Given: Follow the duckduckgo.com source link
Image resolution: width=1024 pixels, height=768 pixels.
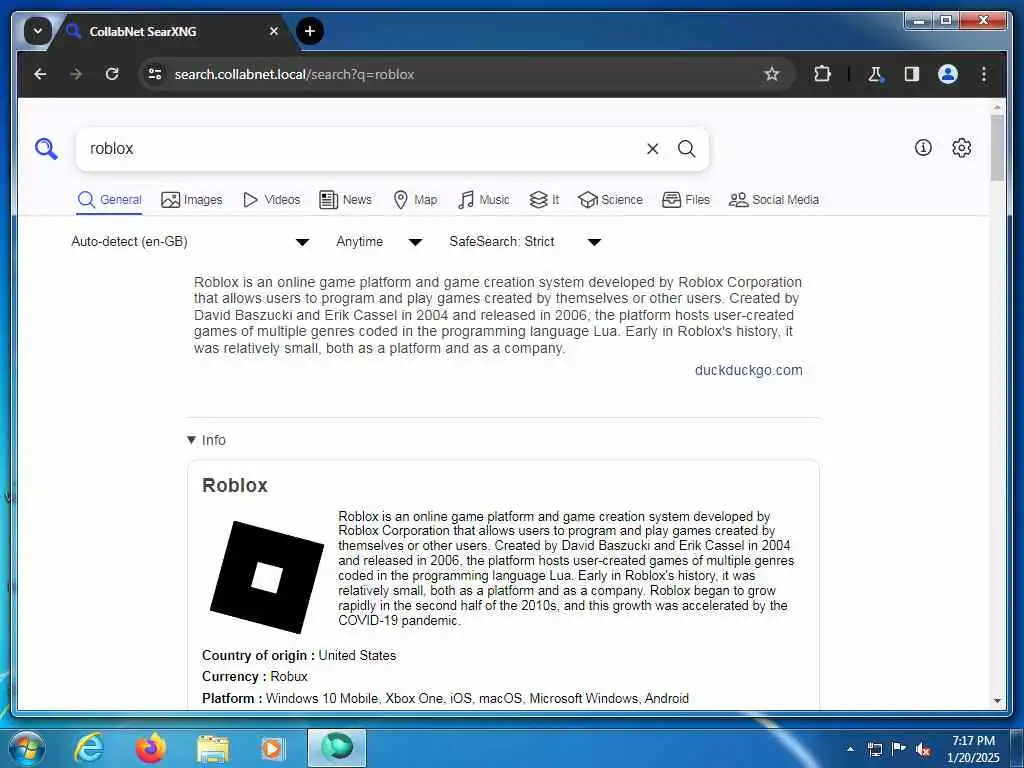Looking at the screenshot, I should pyautogui.click(x=748, y=370).
